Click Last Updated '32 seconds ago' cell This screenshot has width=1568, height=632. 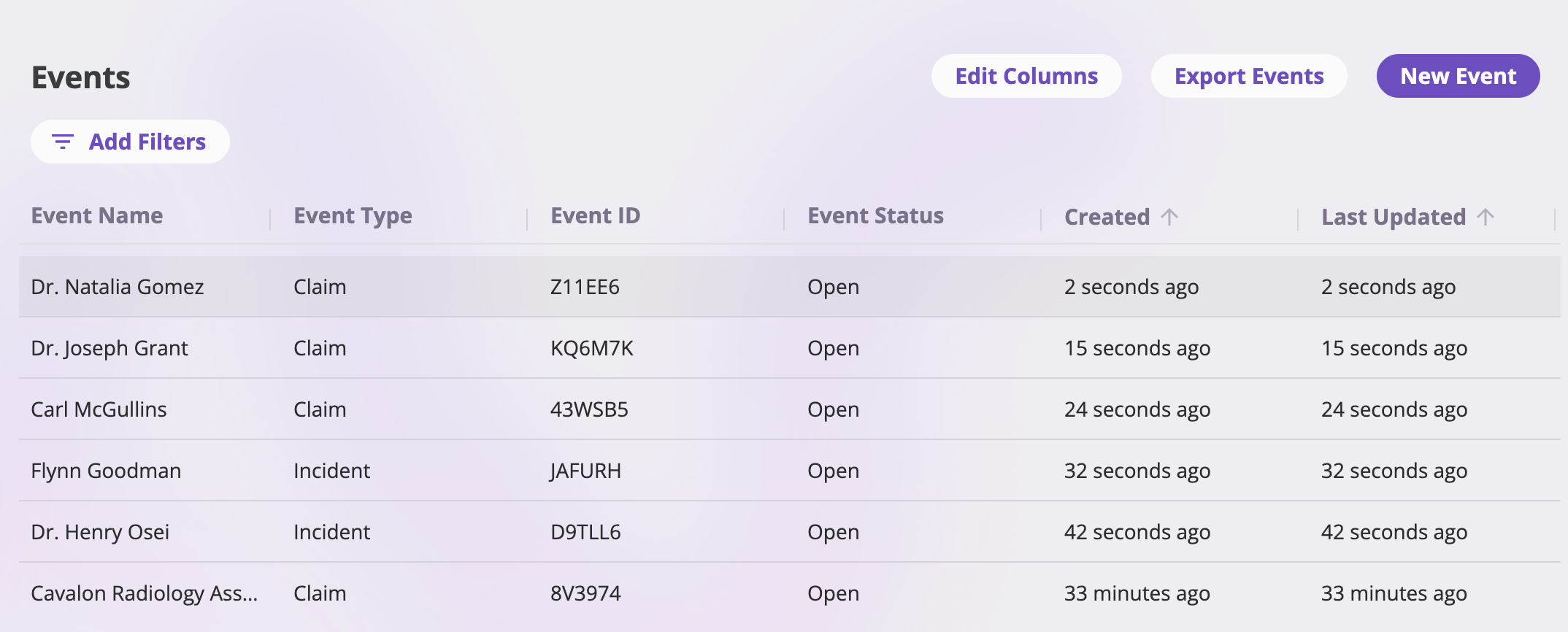pos(1394,471)
